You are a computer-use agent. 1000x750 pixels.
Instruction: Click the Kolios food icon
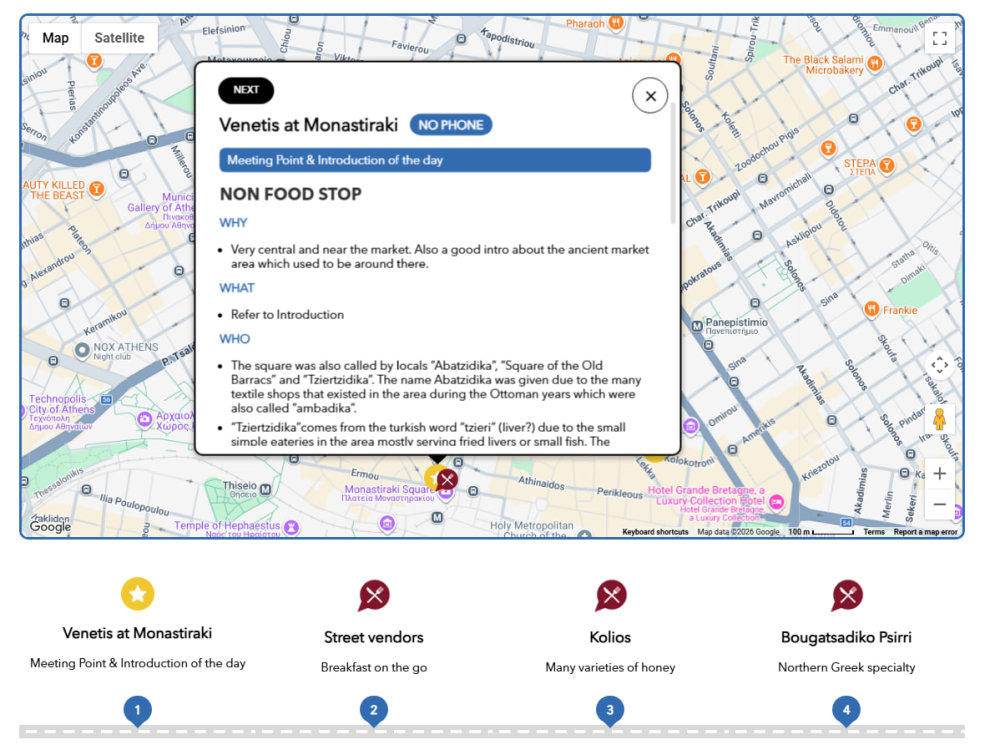pos(610,596)
